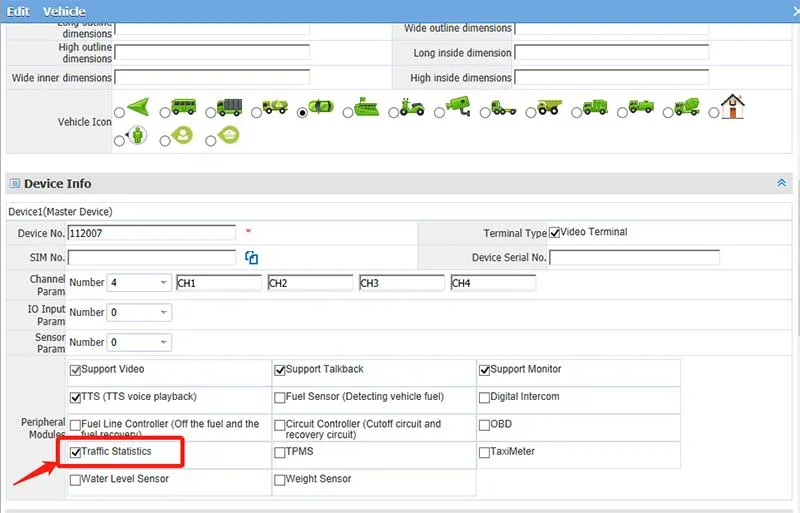Click the copy icon beside SIM No.

pyautogui.click(x=252, y=258)
